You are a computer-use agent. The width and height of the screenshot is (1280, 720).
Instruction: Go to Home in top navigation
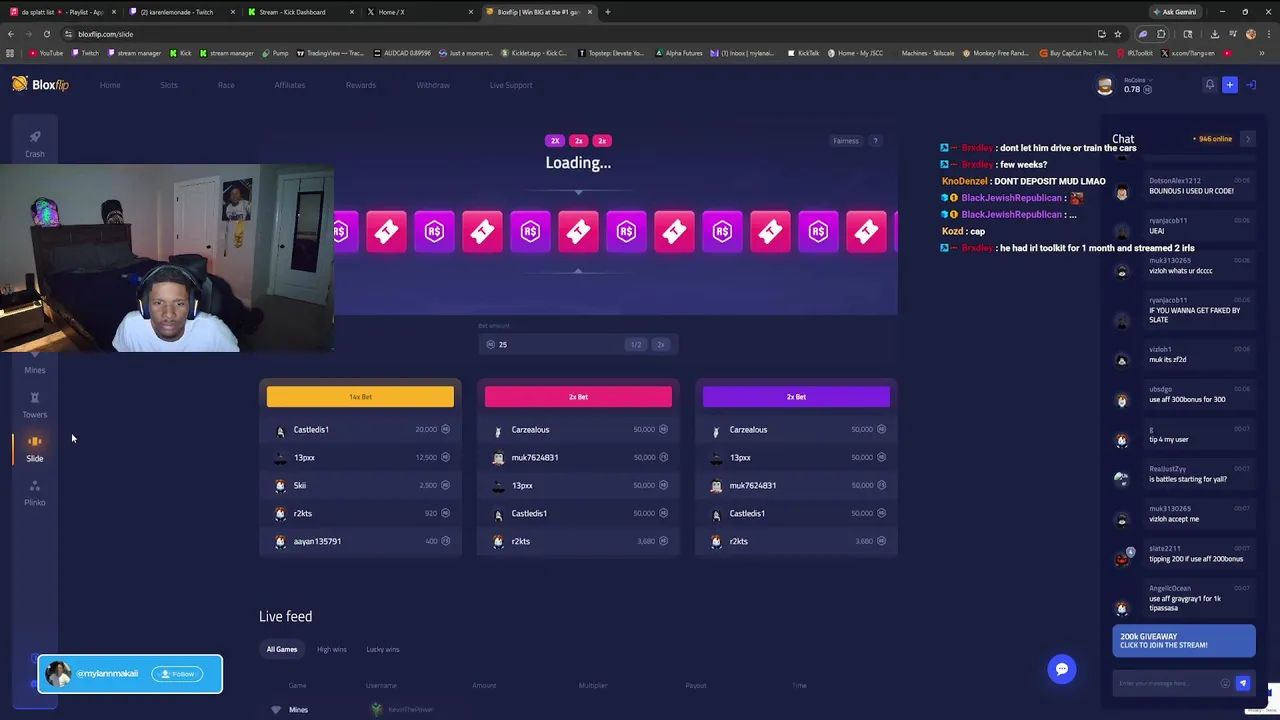point(110,85)
